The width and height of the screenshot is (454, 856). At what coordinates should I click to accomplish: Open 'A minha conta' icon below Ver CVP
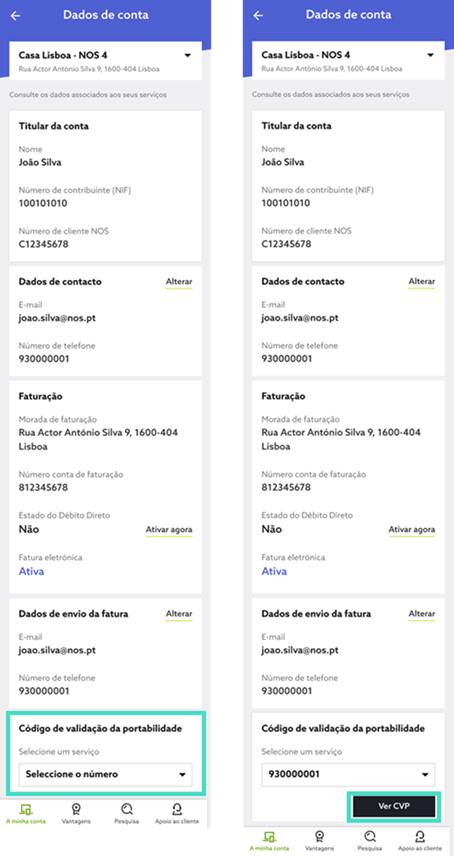[269, 841]
